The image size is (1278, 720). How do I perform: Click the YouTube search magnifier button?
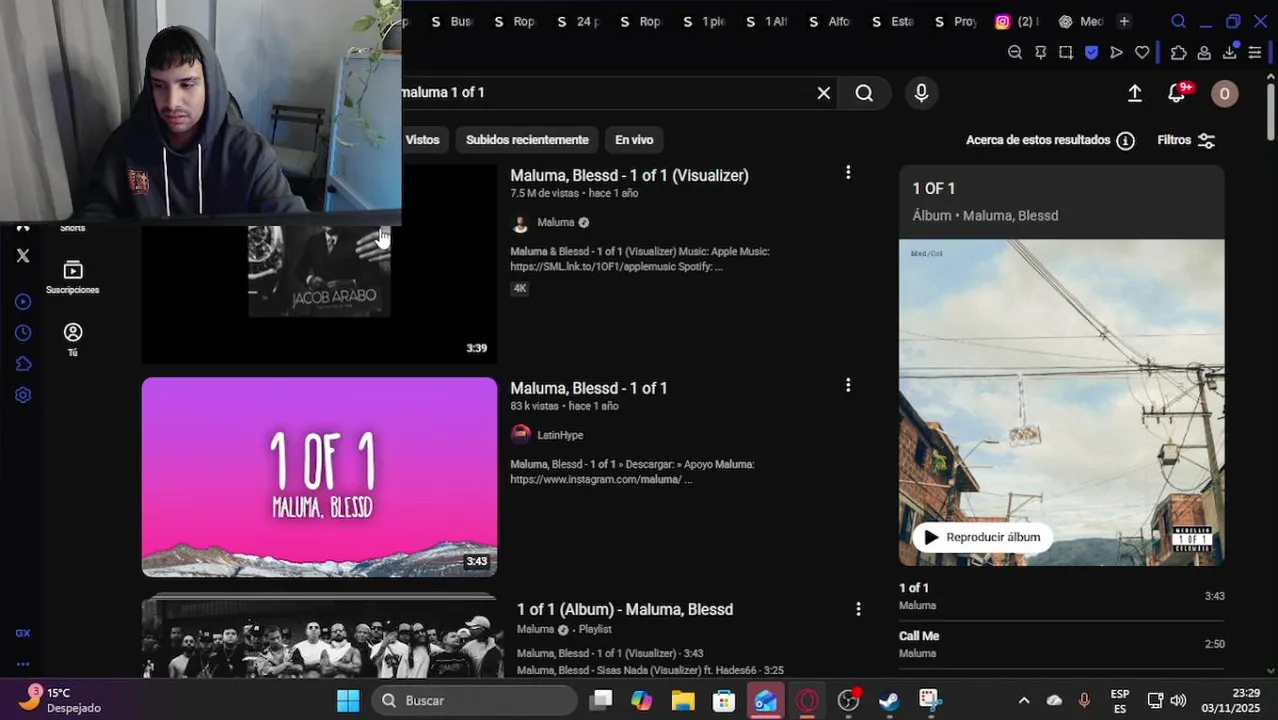(864, 93)
